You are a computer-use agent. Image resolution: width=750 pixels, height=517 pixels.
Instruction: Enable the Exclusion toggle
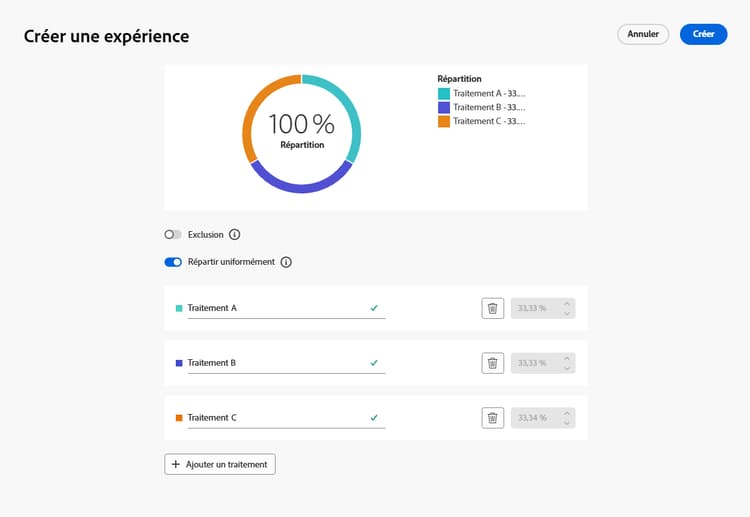pyautogui.click(x=173, y=234)
